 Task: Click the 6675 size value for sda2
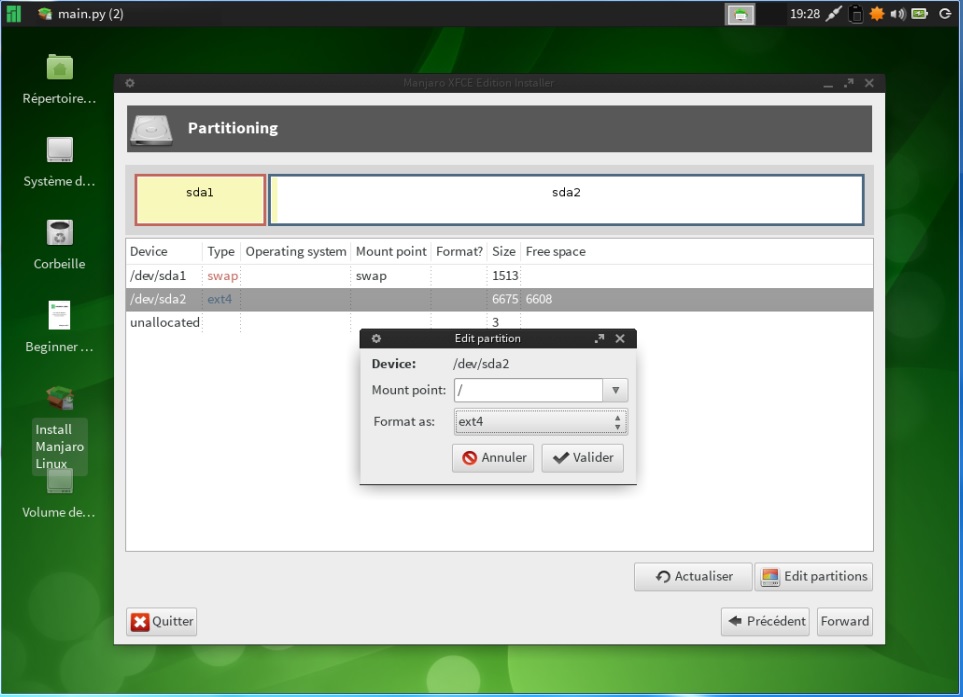pos(505,300)
